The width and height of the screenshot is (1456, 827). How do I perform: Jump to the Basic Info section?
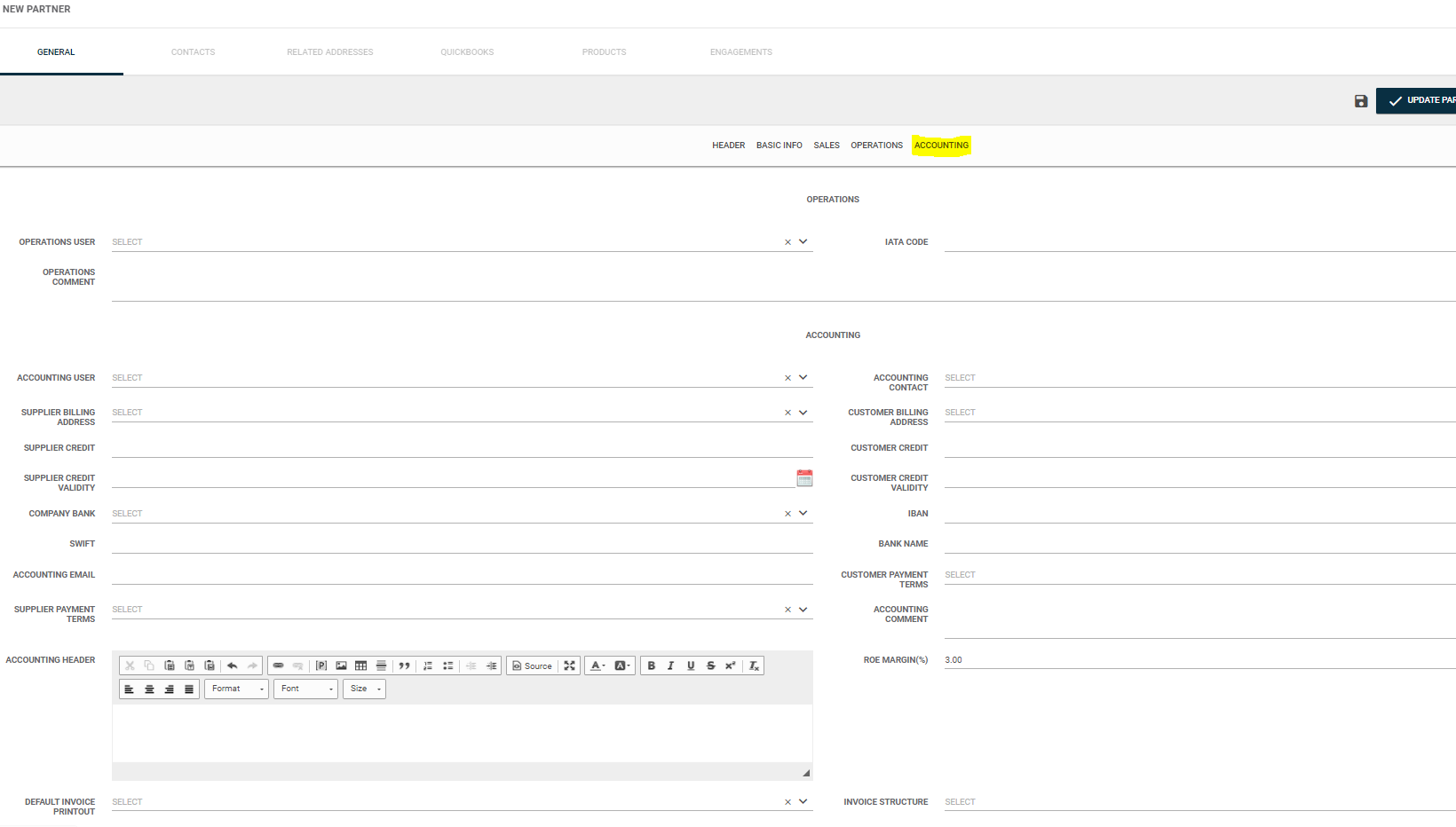tap(779, 146)
